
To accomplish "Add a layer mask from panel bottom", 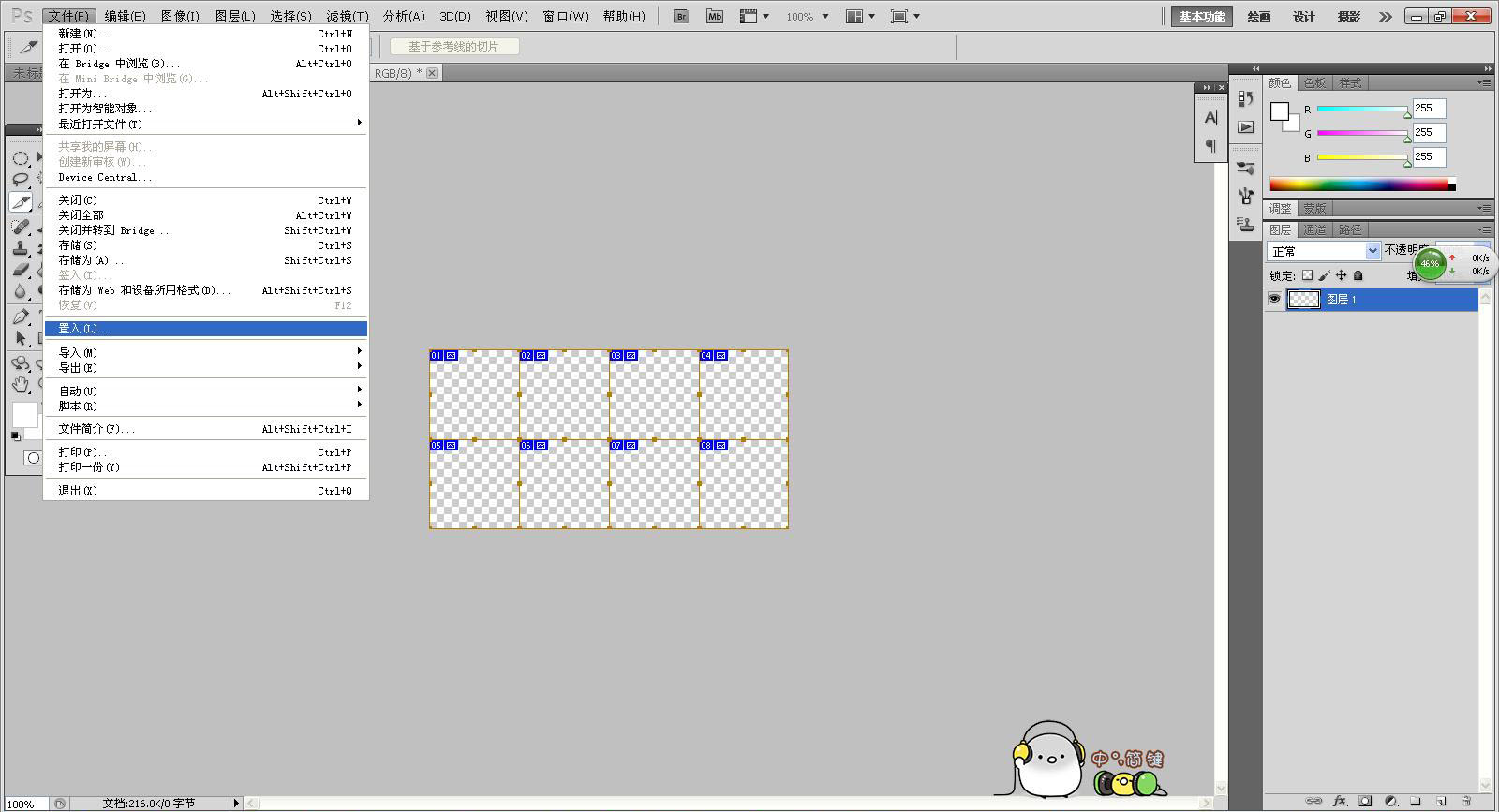I will click(1365, 802).
